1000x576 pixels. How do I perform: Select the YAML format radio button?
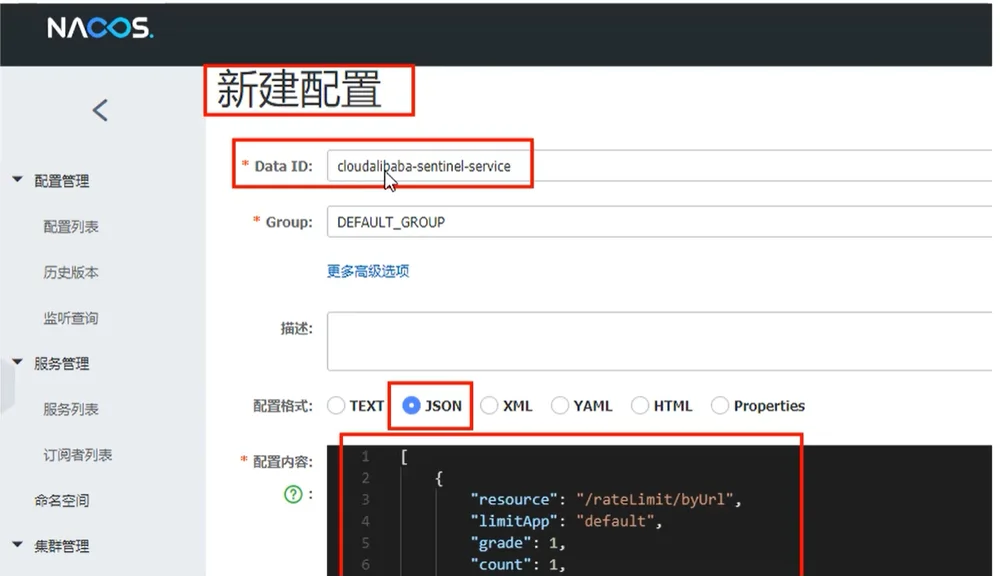coord(560,406)
